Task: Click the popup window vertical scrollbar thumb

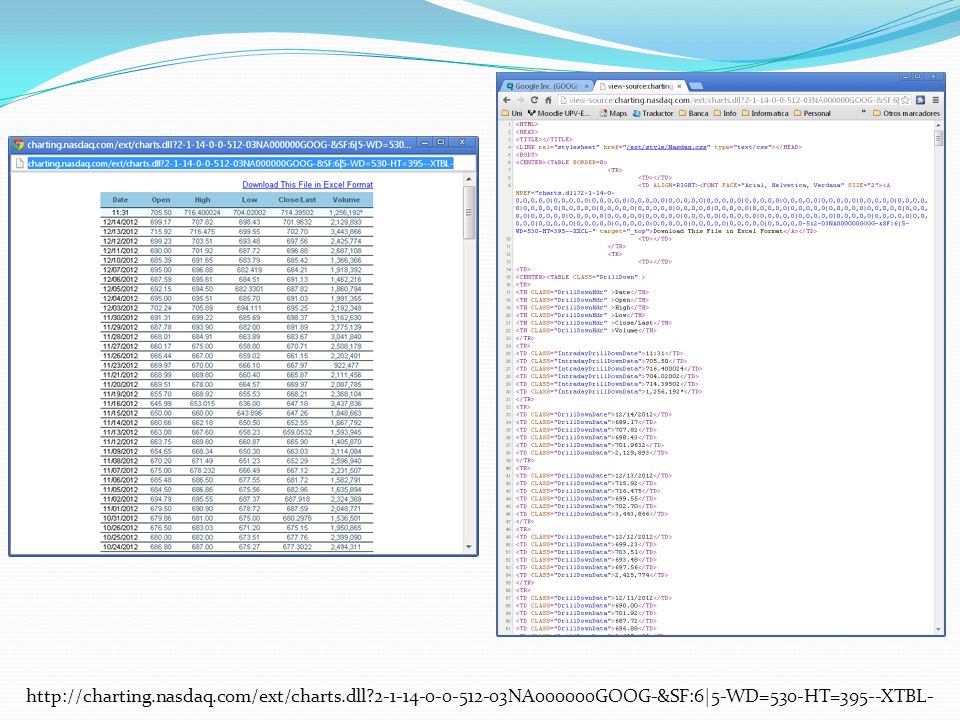Action: point(469,212)
